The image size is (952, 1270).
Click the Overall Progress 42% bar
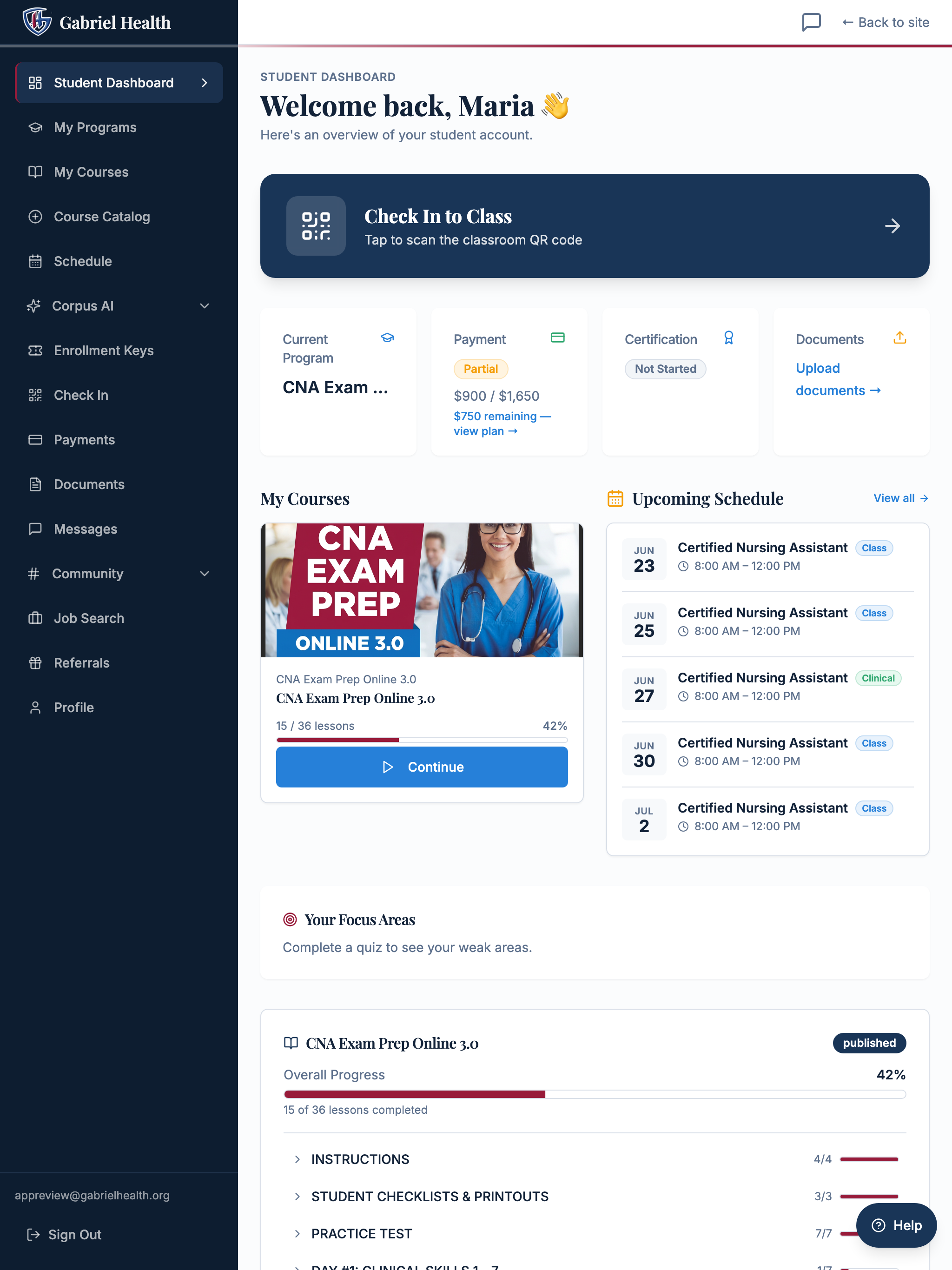595,1094
